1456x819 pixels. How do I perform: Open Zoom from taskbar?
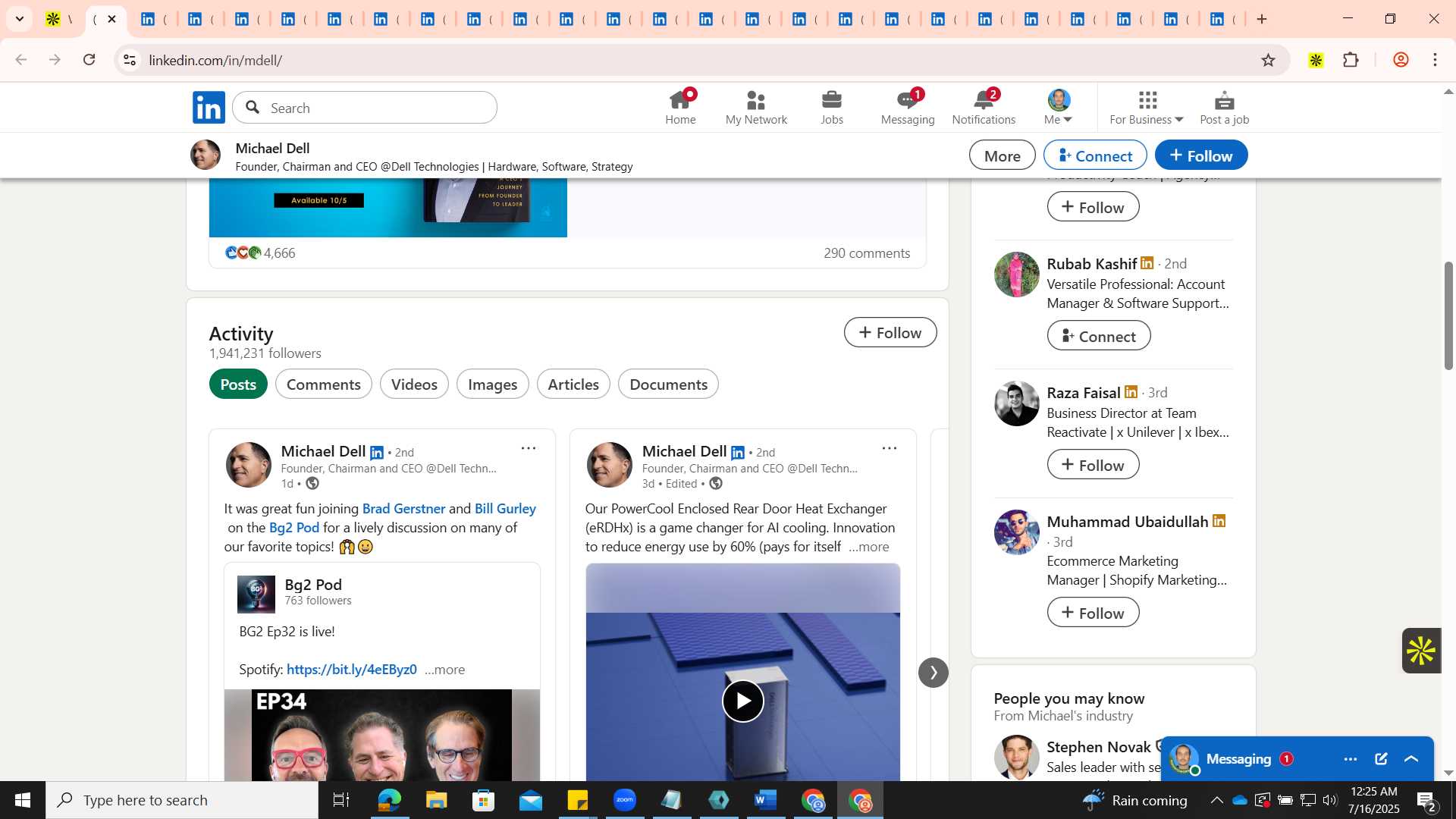(625, 800)
